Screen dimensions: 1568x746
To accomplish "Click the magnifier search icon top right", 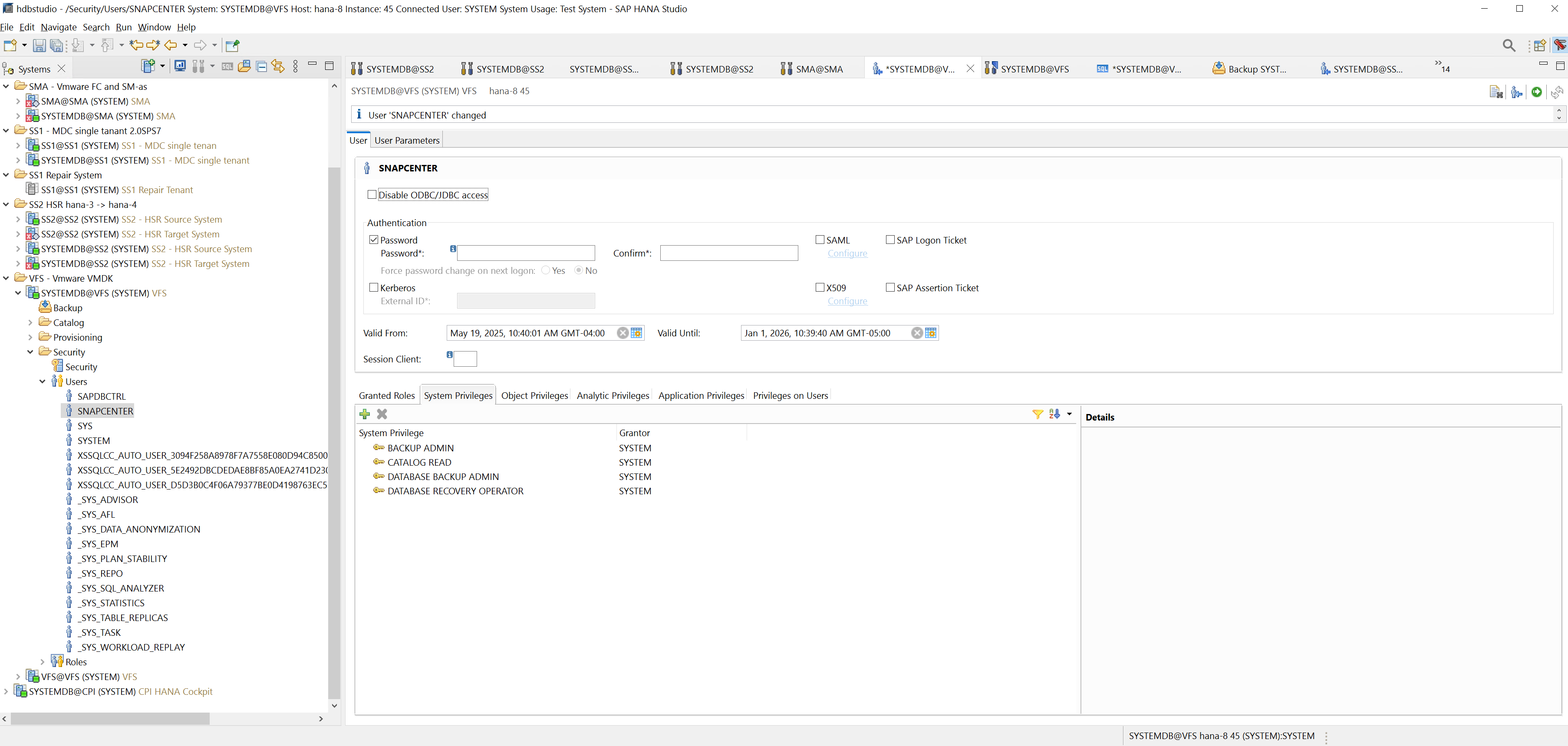I will [x=1509, y=46].
